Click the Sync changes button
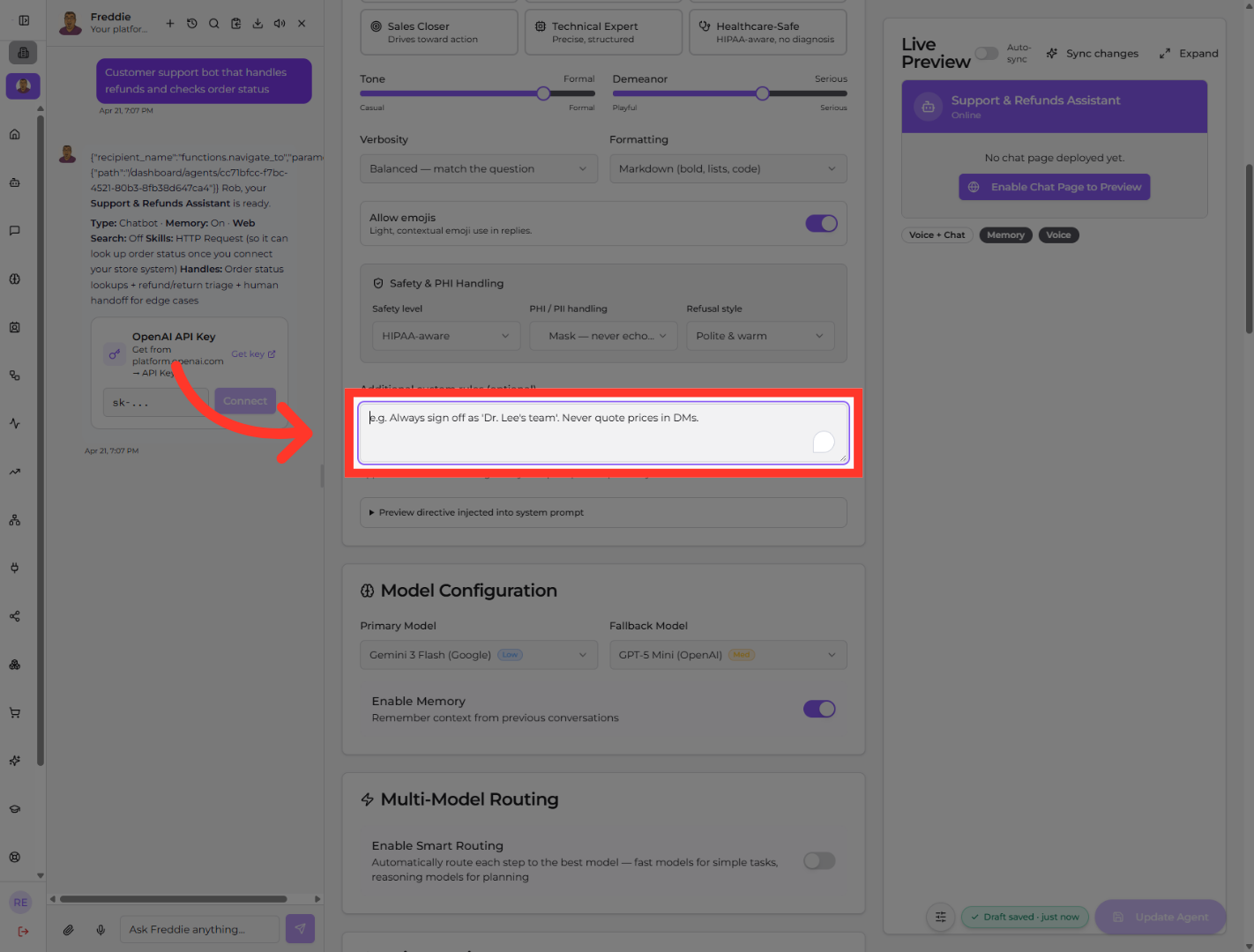 (1093, 54)
